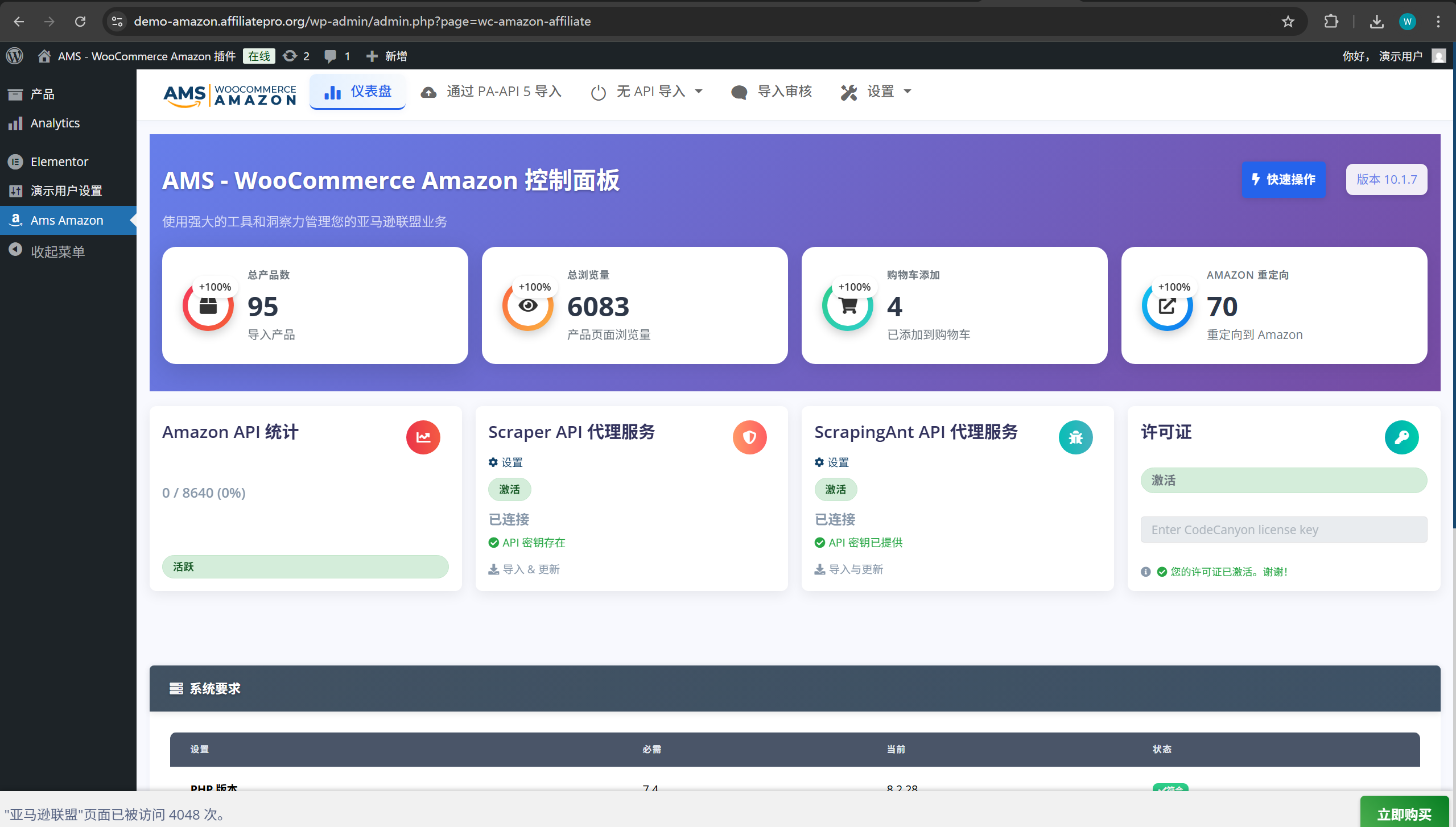
Task: Open 设置 link in Scraper API card
Action: [x=505, y=462]
